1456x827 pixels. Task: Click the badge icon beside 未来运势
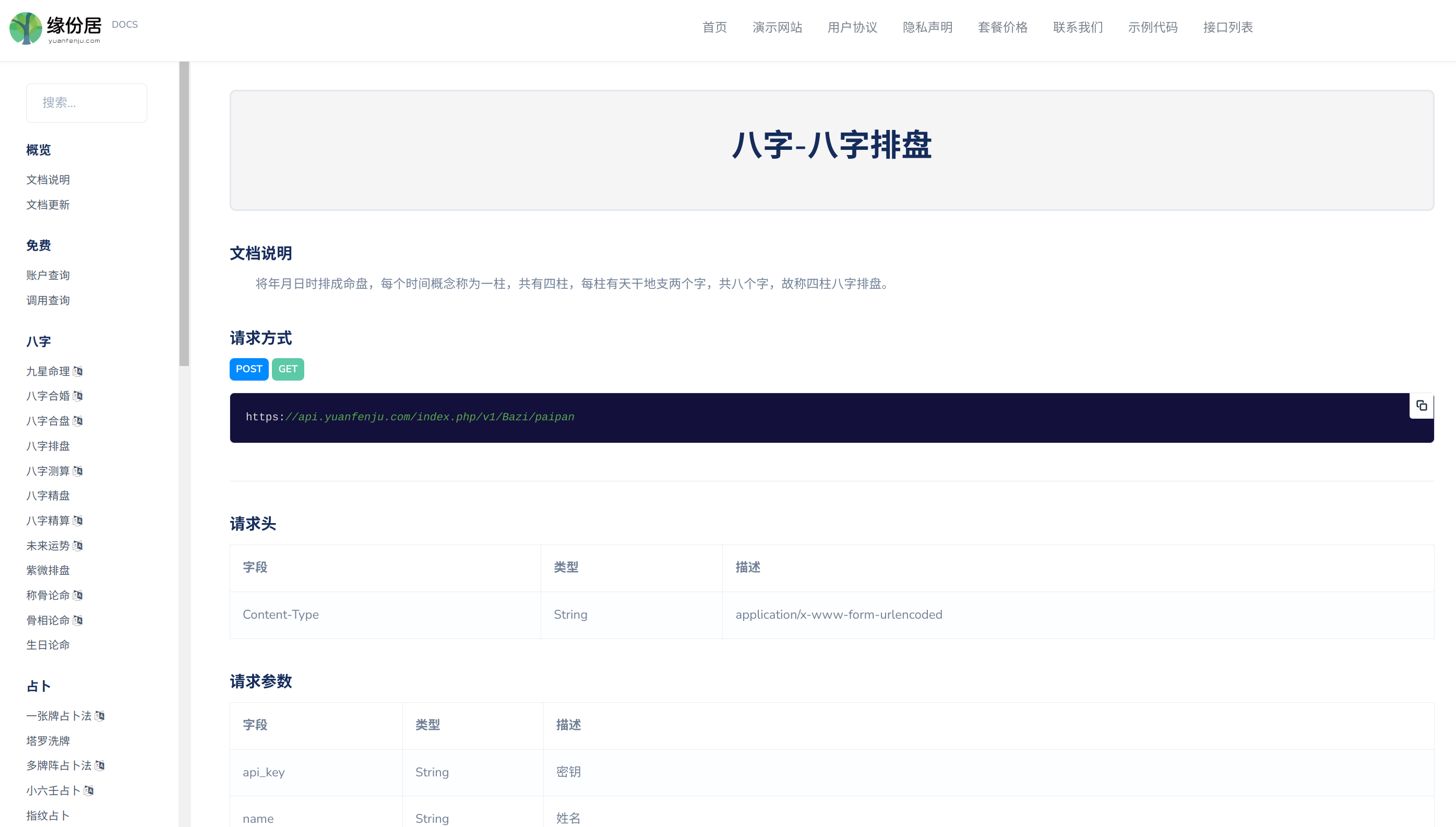tap(78, 546)
